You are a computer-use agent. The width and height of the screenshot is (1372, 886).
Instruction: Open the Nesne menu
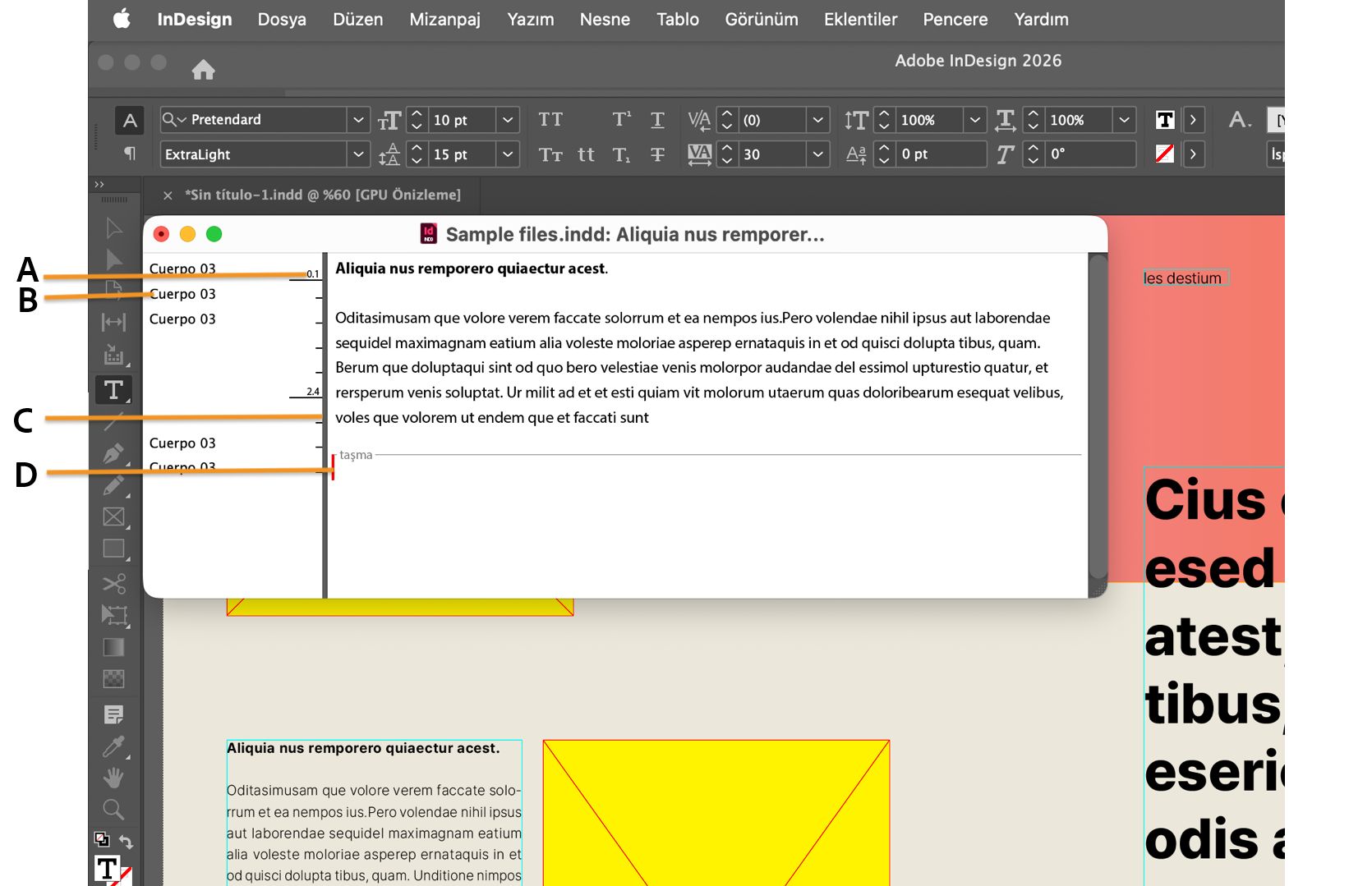click(605, 19)
